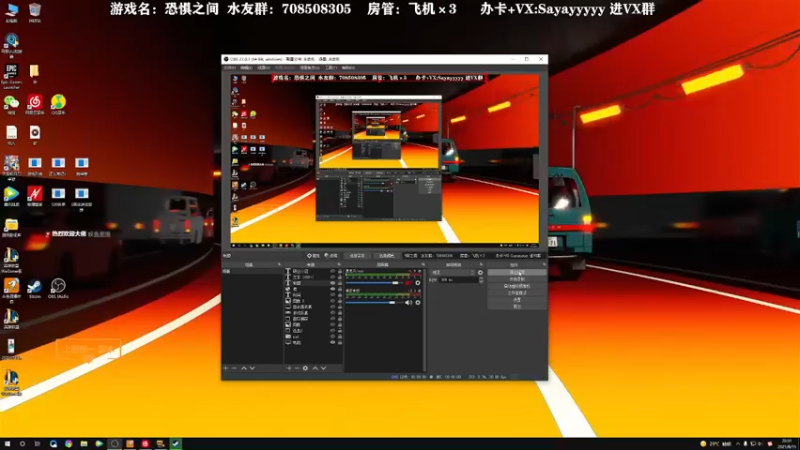This screenshot has width=800, height=450.
Task: Select the WeChat desktop icon
Action: [11, 105]
